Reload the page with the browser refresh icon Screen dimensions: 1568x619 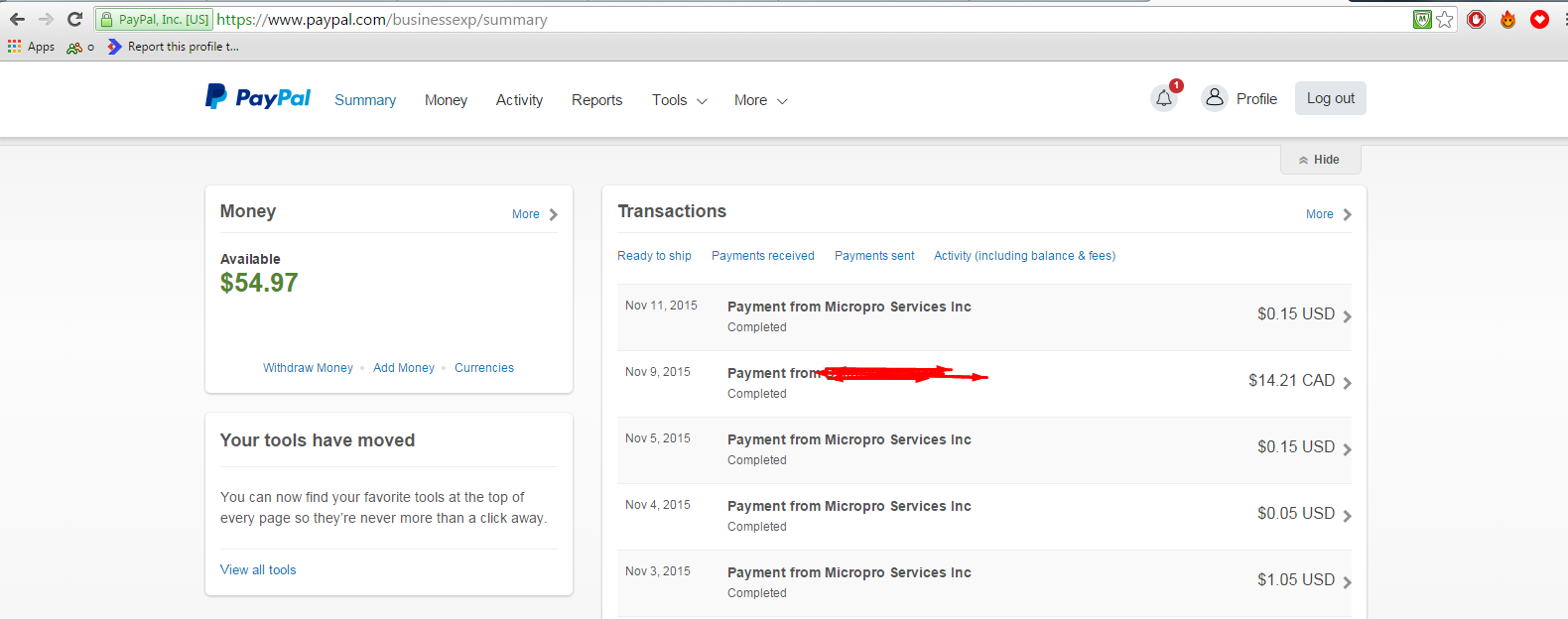tap(74, 19)
